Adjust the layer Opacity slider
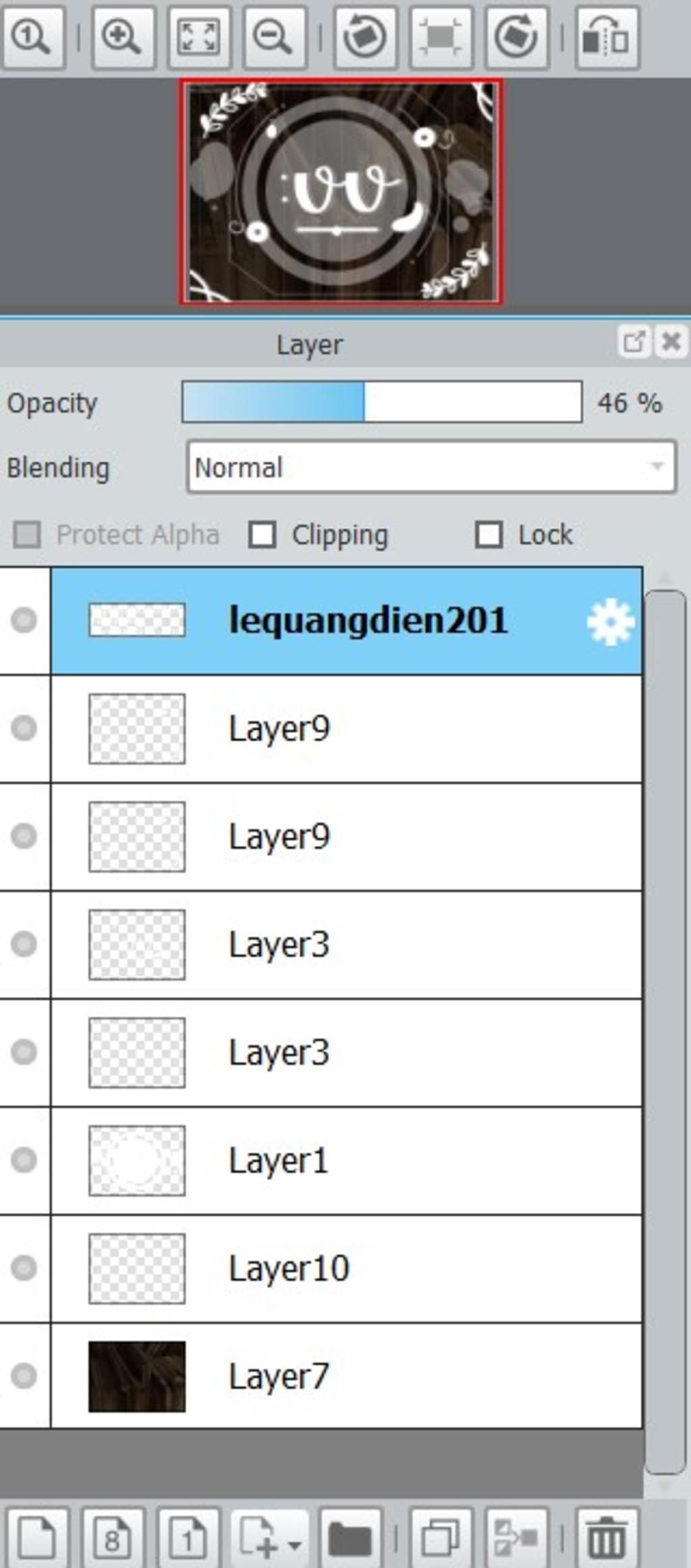691x1568 pixels. pyautogui.click(x=382, y=402)
